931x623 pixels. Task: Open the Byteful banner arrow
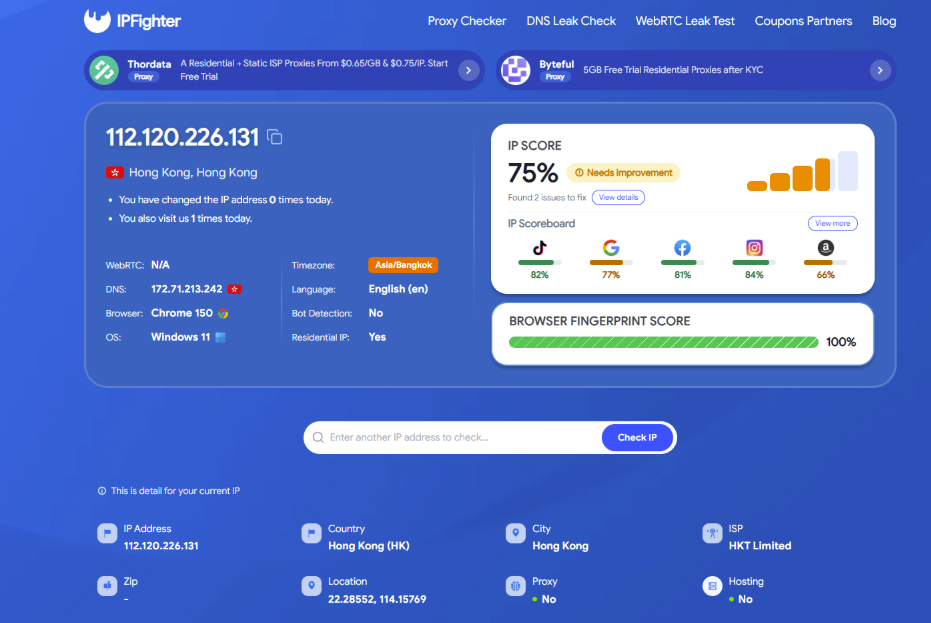tap(880, 70)
